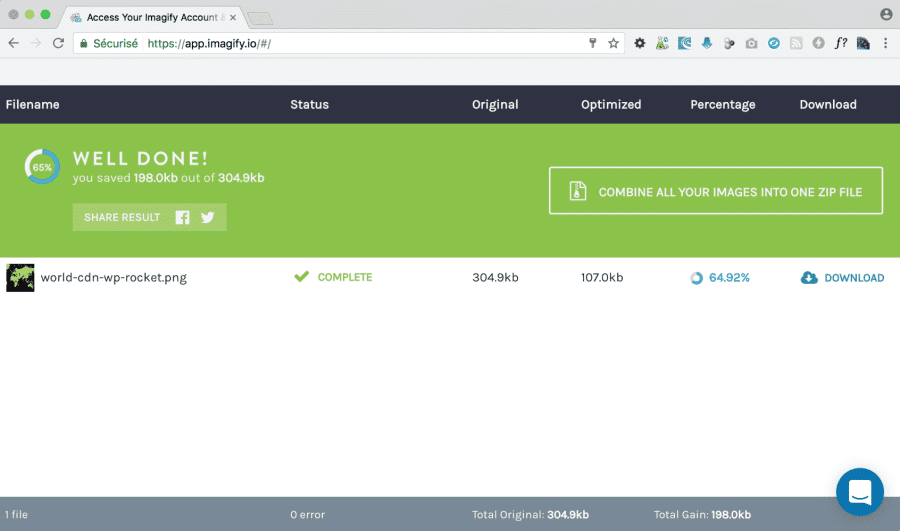Image resolution: width=900 pixels, height=531 pixels.
Task: Open the Chrome three-dot menu
Action: coord(885,44)
